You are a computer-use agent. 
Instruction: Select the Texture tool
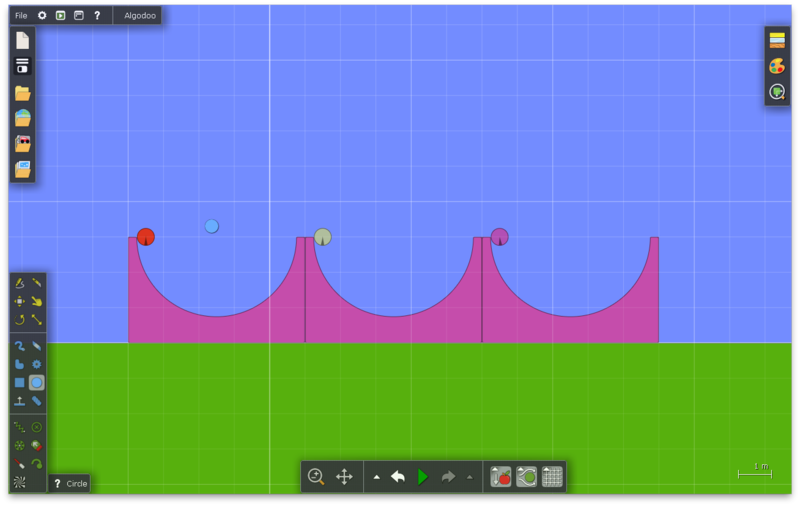[19, 482]
